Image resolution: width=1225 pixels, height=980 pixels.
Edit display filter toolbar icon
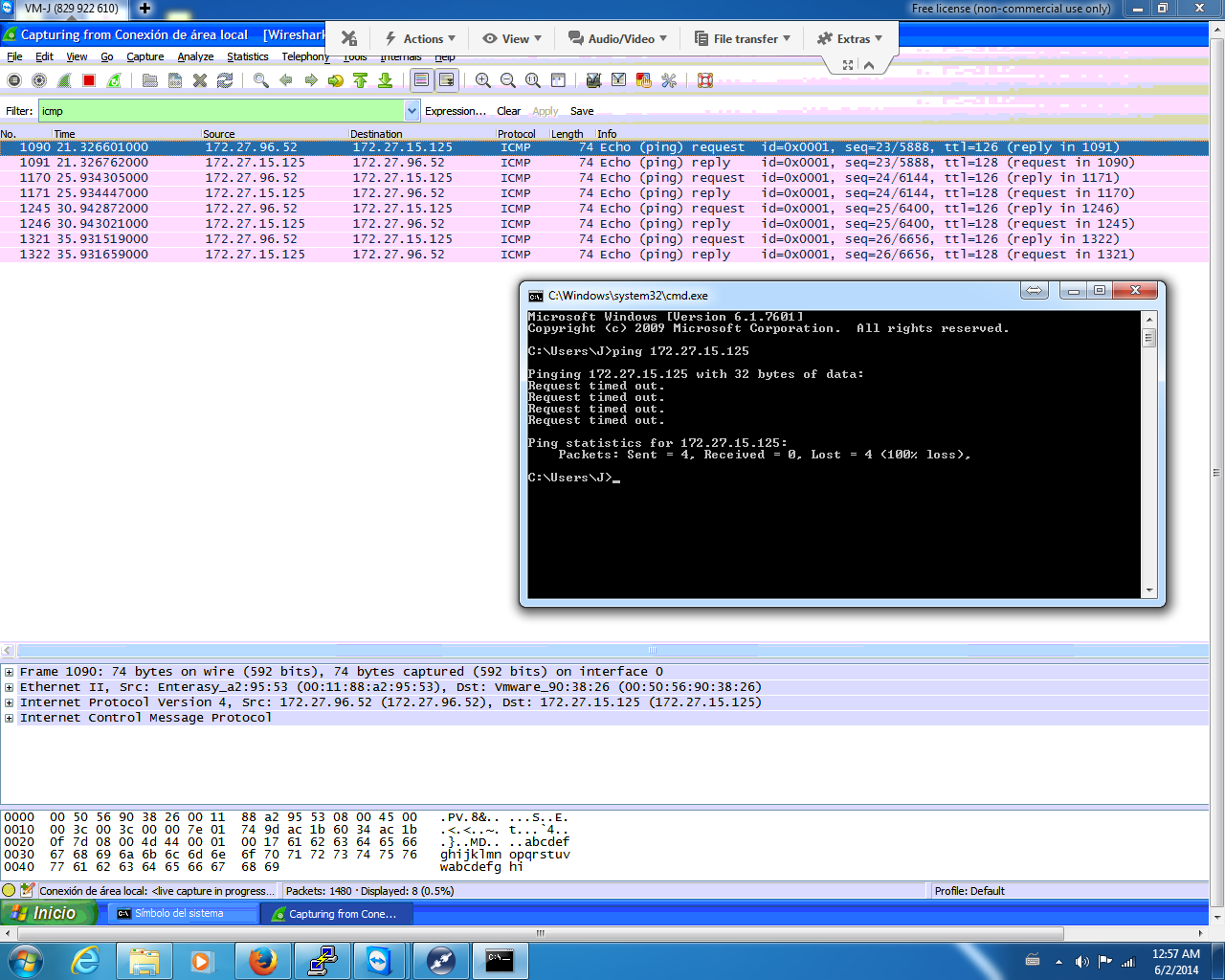tap(618, 80)
